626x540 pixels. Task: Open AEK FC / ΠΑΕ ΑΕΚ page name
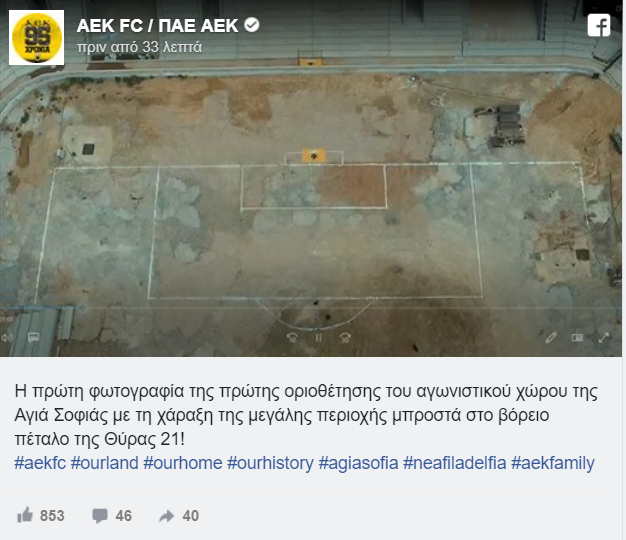point(157,26)
